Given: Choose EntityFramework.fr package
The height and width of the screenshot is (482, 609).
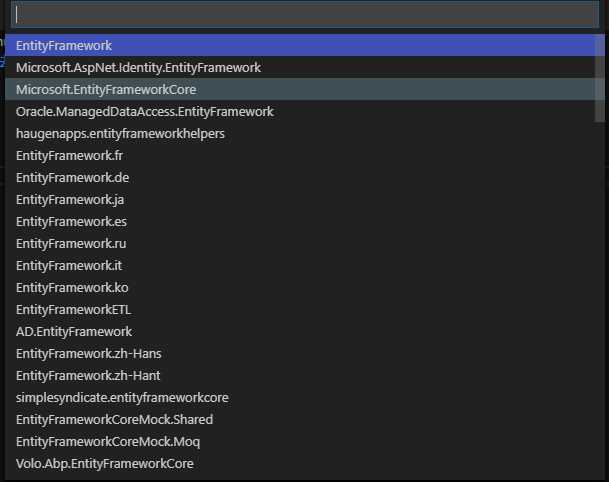Looking at the screenshot, I should pos(305,155).
